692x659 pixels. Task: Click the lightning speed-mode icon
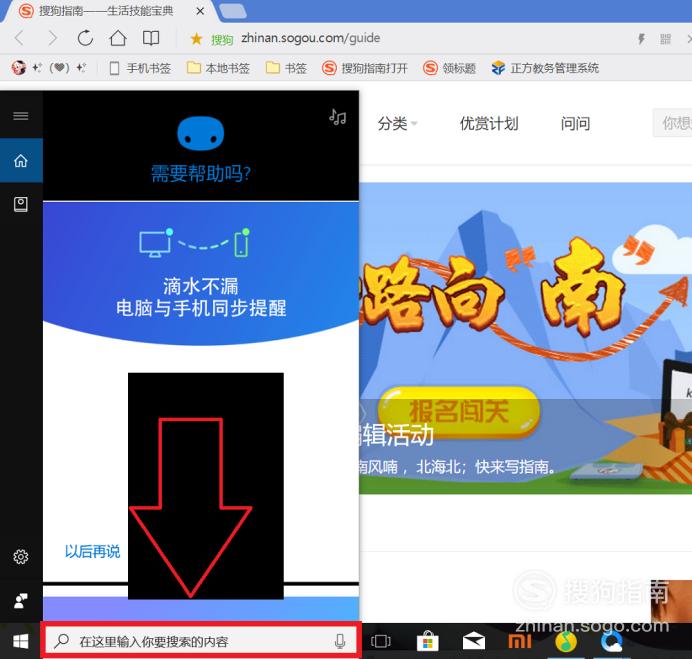point(641,39)
